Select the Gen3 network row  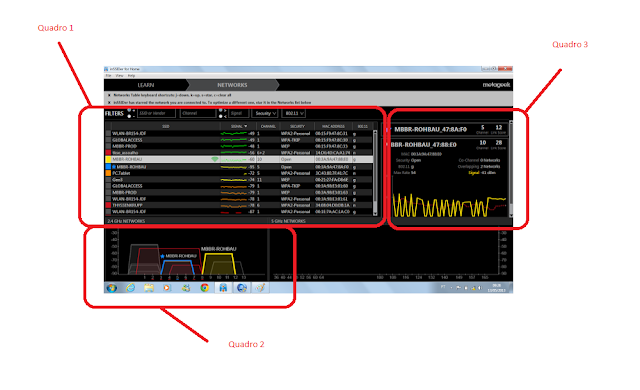pyautogui.click(x=239, y=179)
